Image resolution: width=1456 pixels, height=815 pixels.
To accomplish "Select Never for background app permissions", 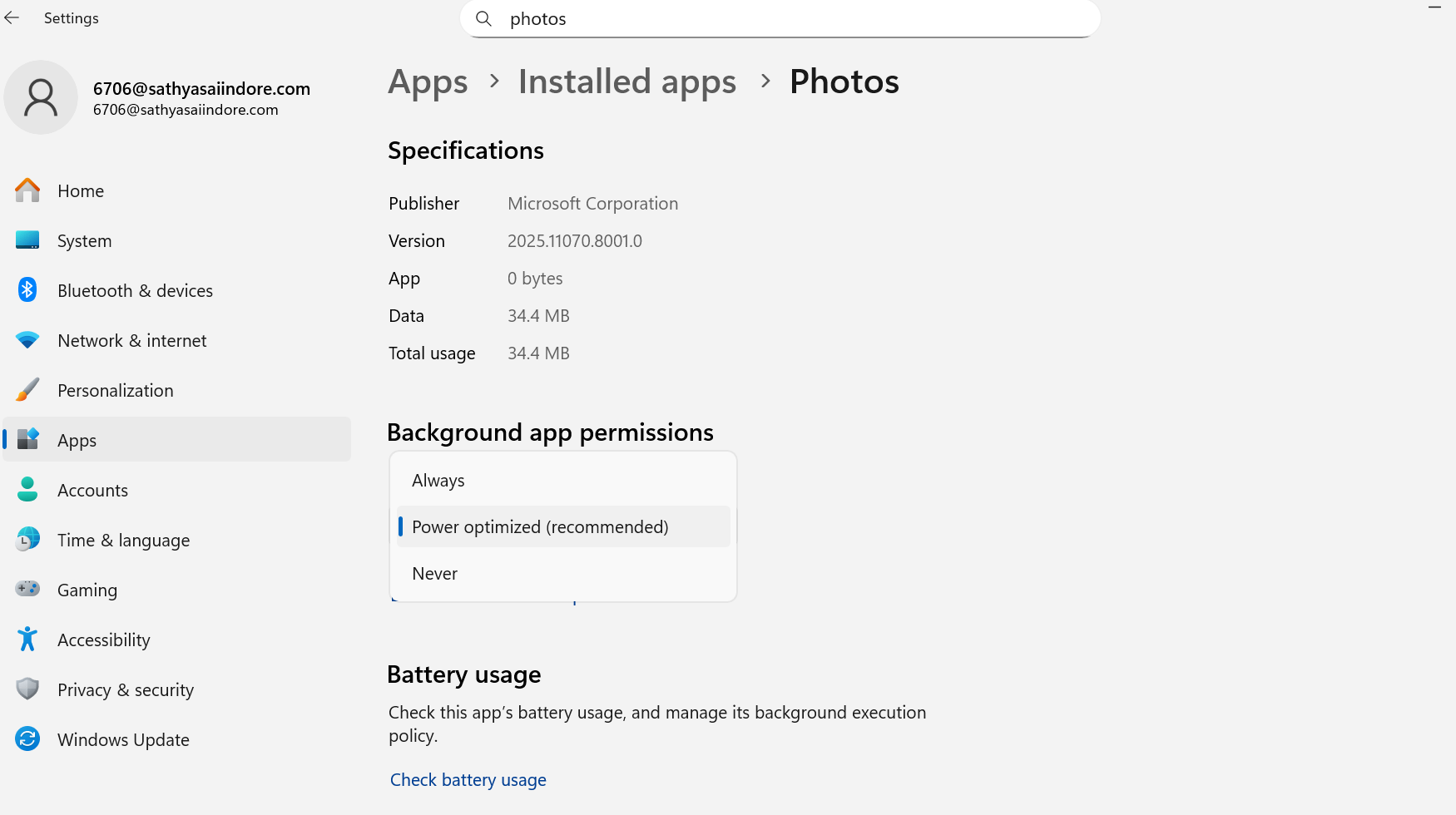I will click(434, 573).
